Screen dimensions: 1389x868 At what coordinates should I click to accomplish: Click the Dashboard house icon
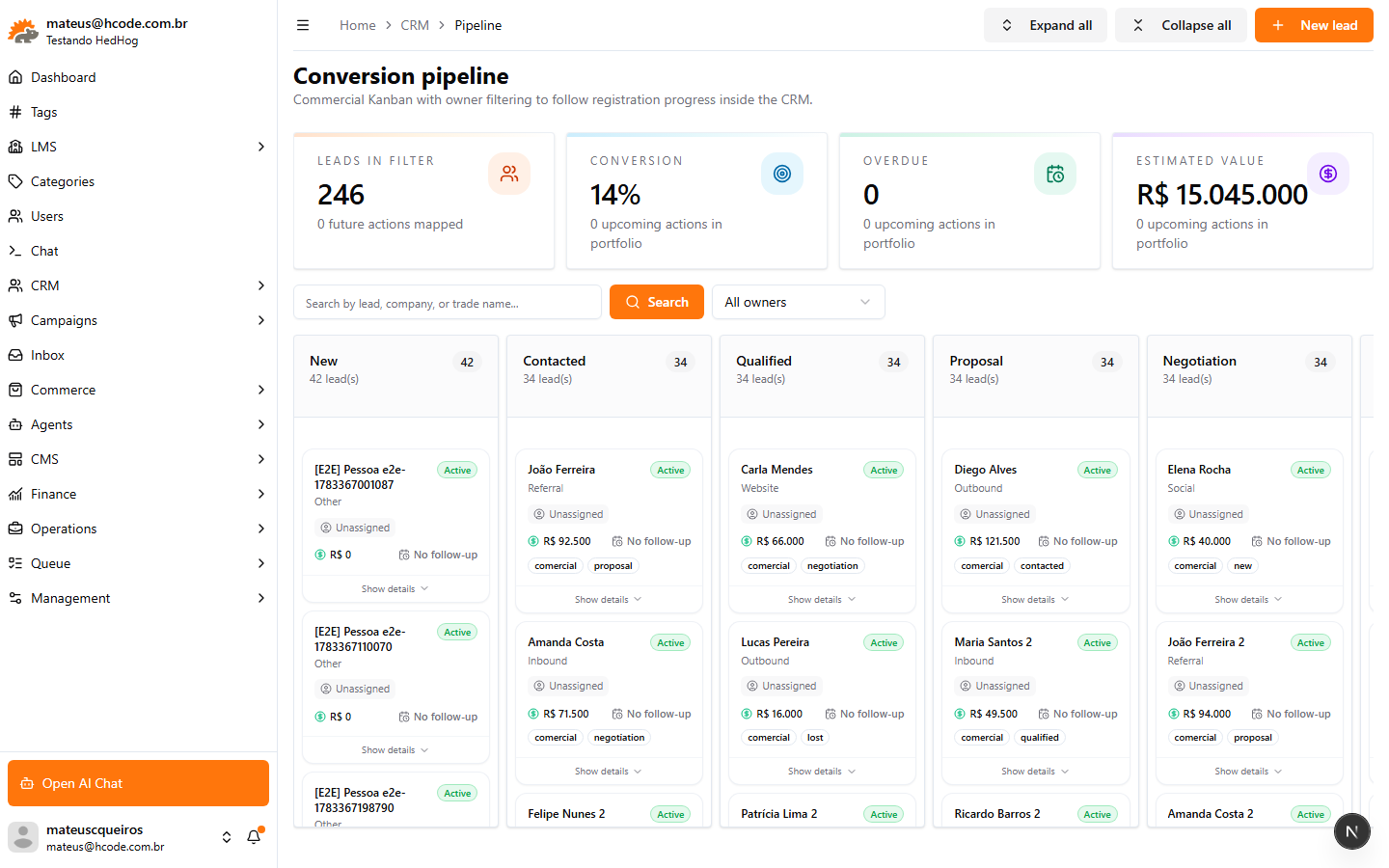click(15, 77)
